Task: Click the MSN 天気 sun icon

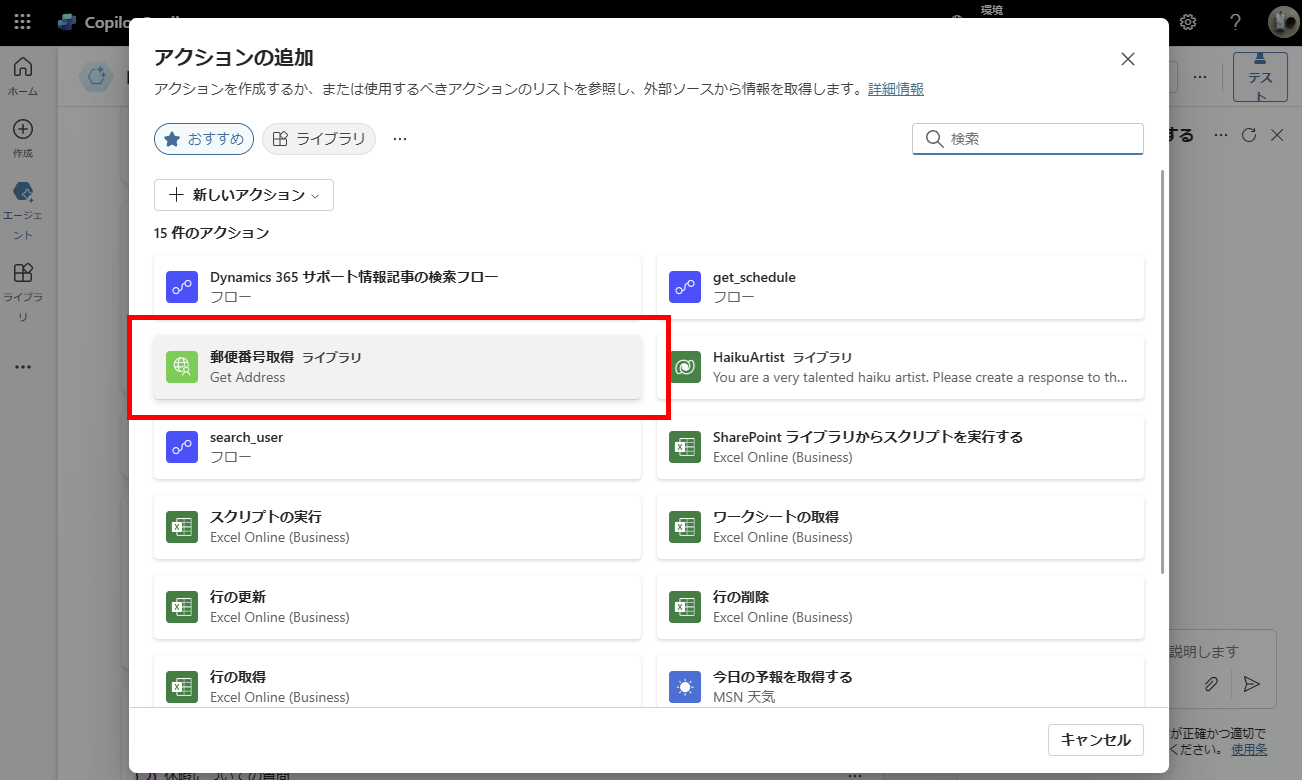Action: click(685, 687)
